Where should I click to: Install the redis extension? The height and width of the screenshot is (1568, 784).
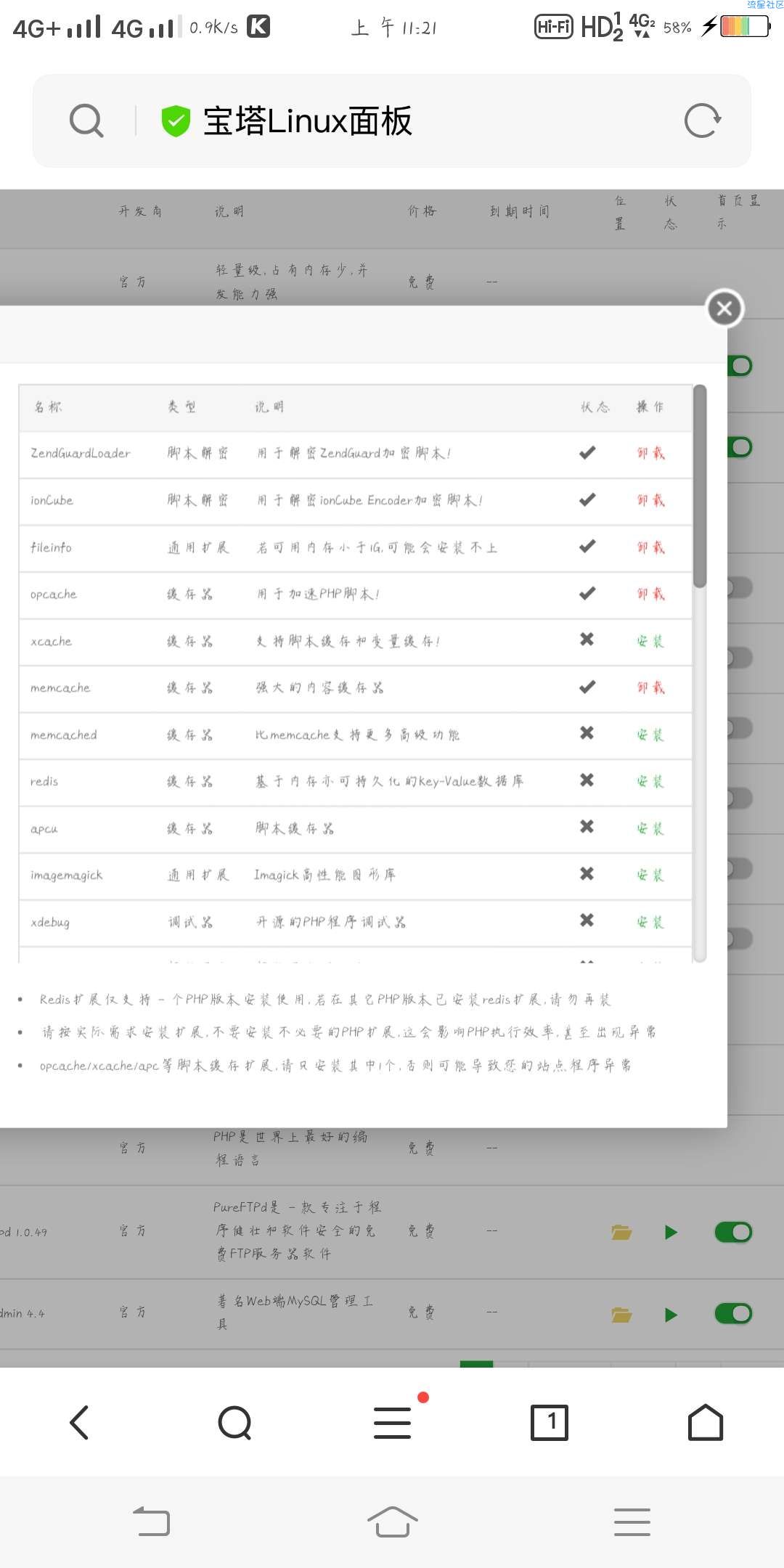coord(650,781)
